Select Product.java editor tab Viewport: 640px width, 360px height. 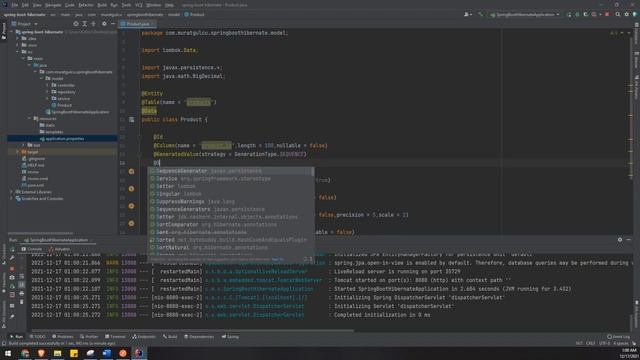point(138,24)
